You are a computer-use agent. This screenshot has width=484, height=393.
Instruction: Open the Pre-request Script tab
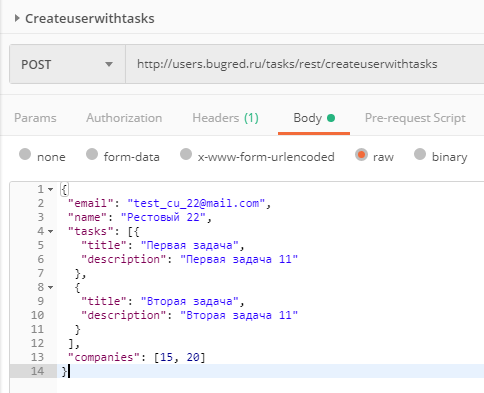pyautogui.click(x=415, y=118)
